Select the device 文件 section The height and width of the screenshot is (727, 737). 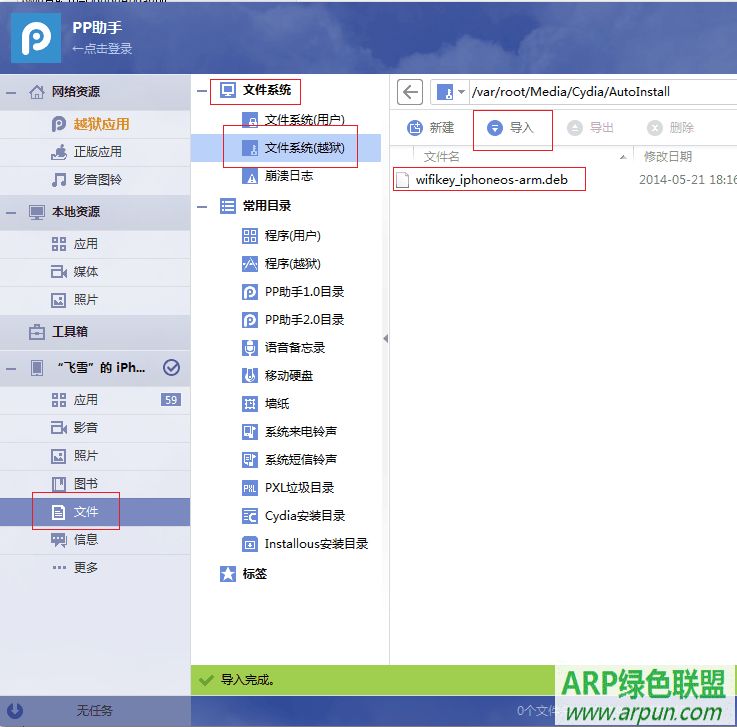(x=95, y=512)
